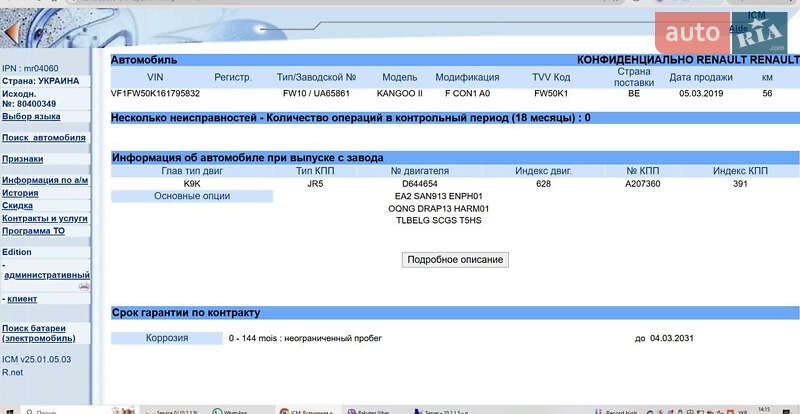Image resolution: width=800 pixels, height=414 pixels.
Task: Click the Автомобиль section heading
Action: click(144, 60)
